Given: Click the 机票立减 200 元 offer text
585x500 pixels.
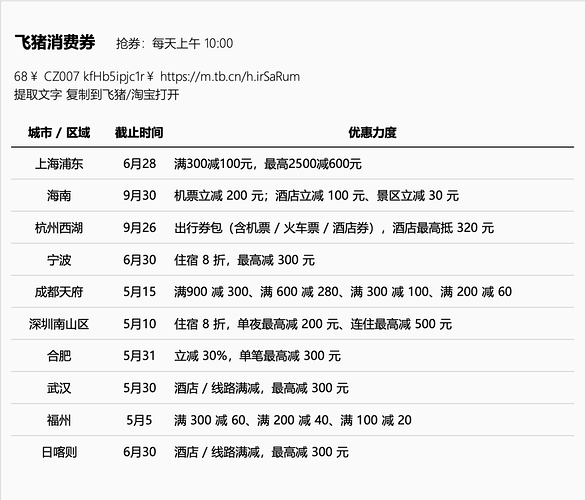Looking at the screenshot, I should coord(218,196).
